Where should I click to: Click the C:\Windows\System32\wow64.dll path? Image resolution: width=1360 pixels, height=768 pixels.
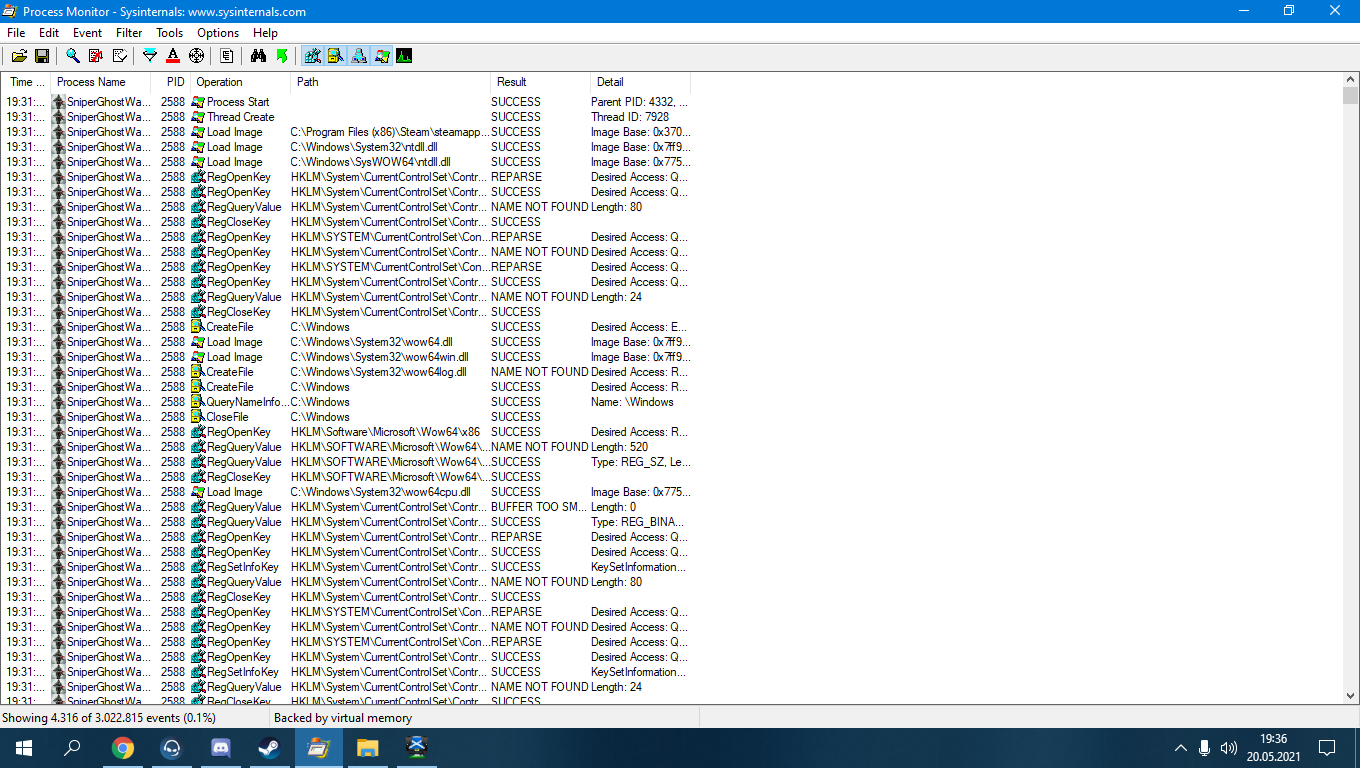(x=372, y=342)
